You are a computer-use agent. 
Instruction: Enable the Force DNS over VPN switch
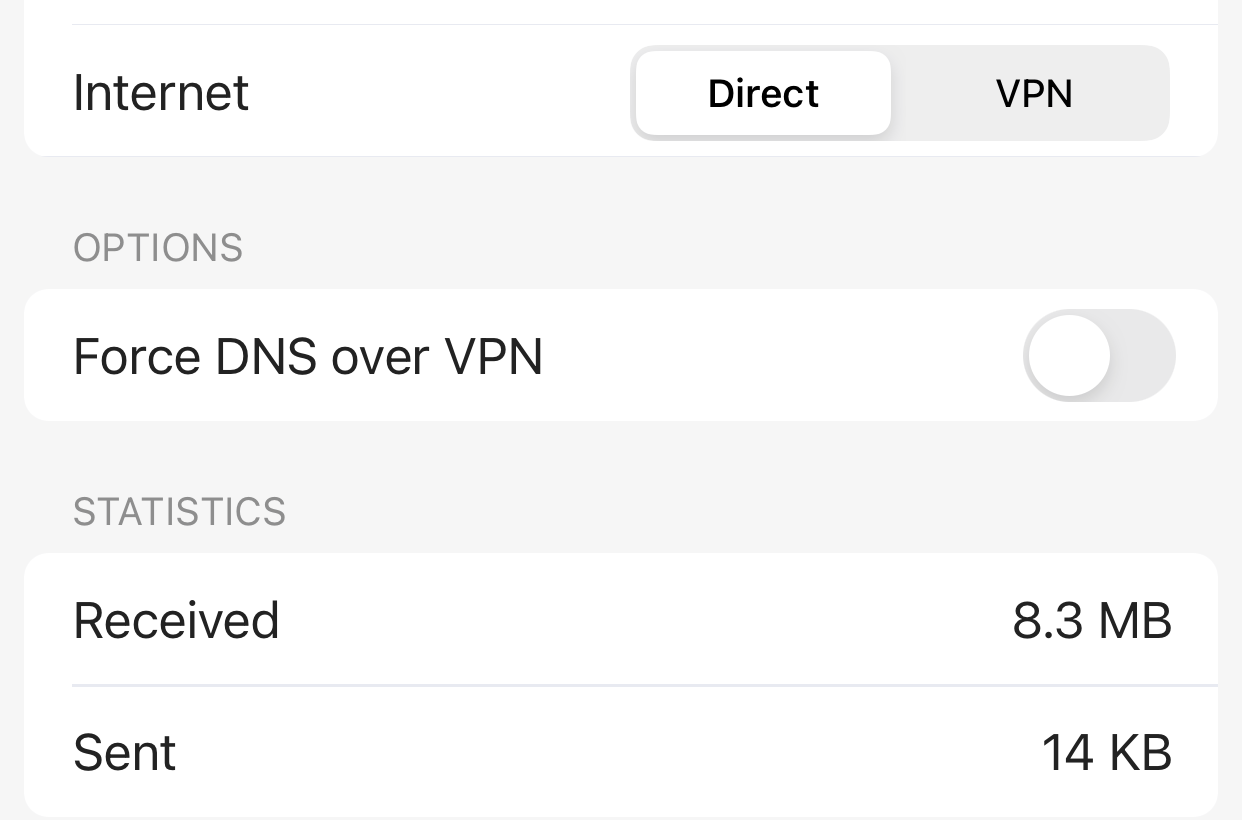[x=1098, y=356]
